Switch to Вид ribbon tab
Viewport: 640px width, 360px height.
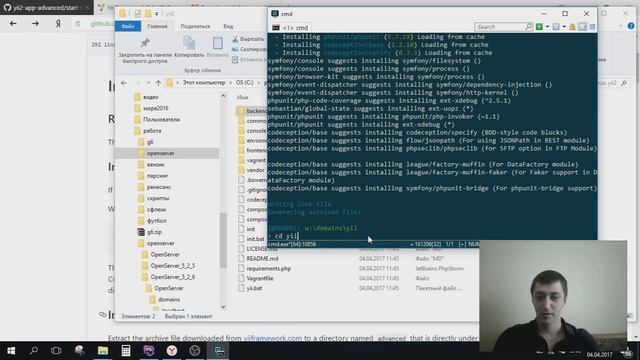click(x=228, y=26)
